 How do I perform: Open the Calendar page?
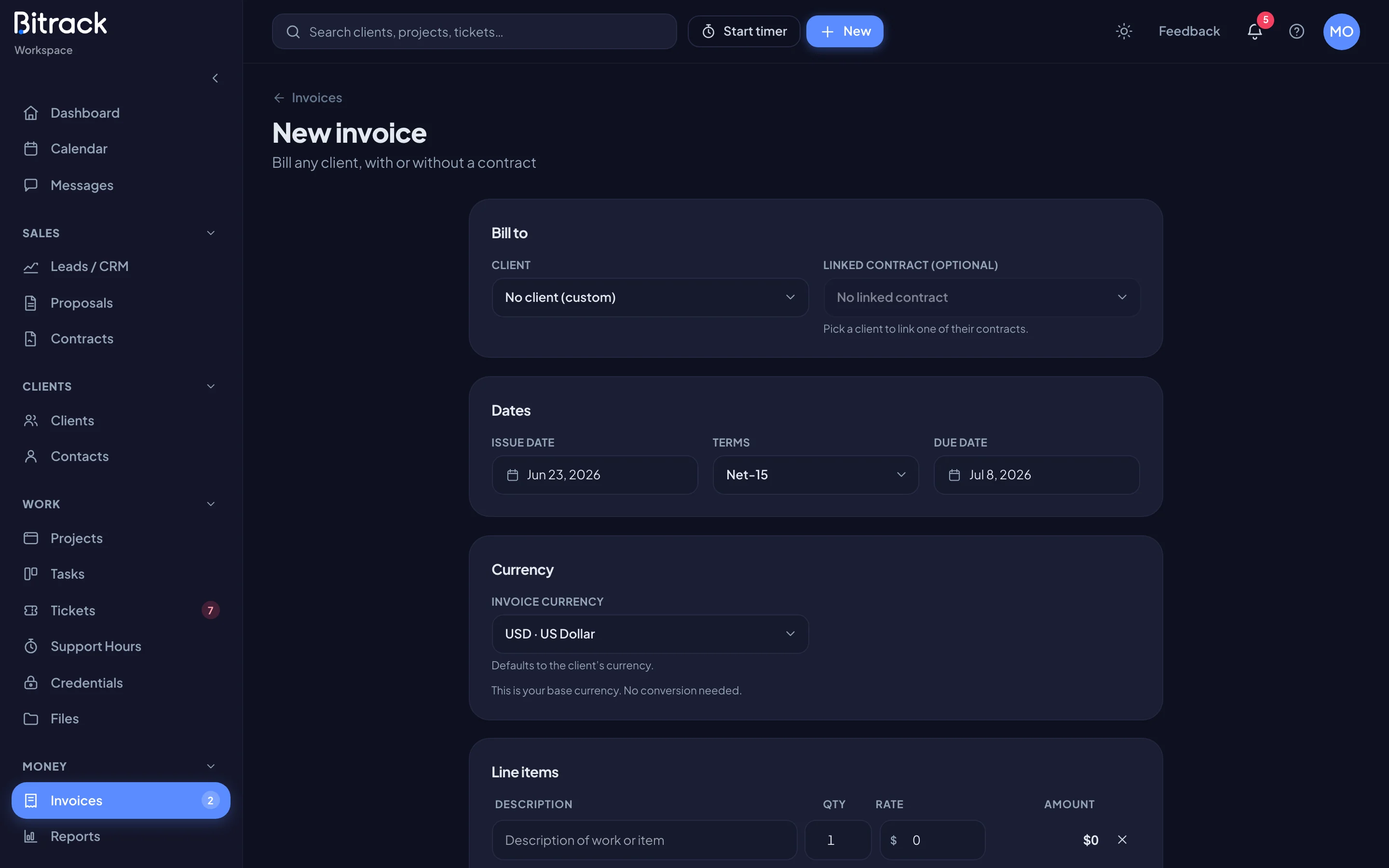tap(121, 149)
